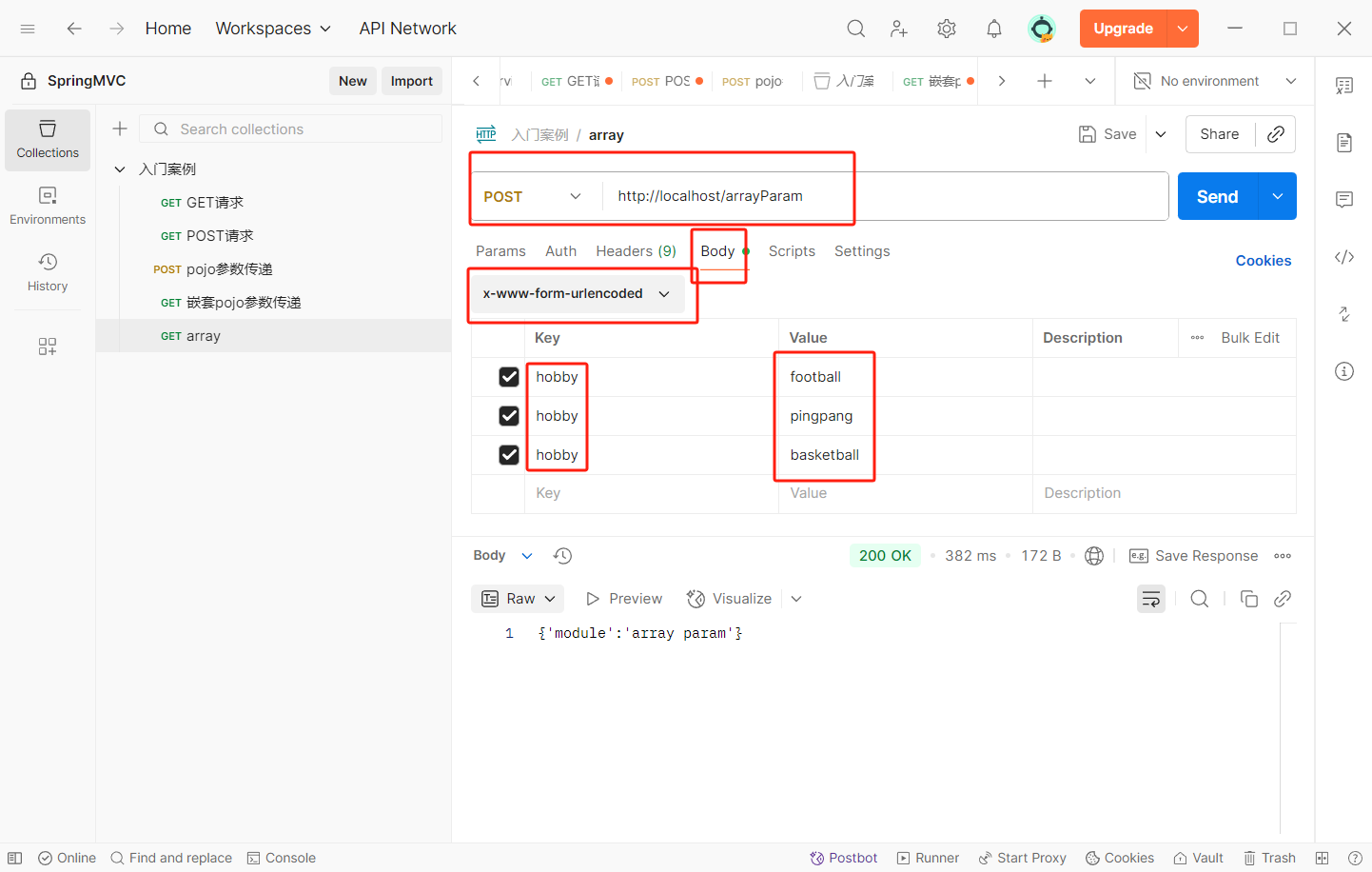Screen dimensions: 1372x872
Task: Open the request info icon in right sidebar
Action: click(1344, 371)
